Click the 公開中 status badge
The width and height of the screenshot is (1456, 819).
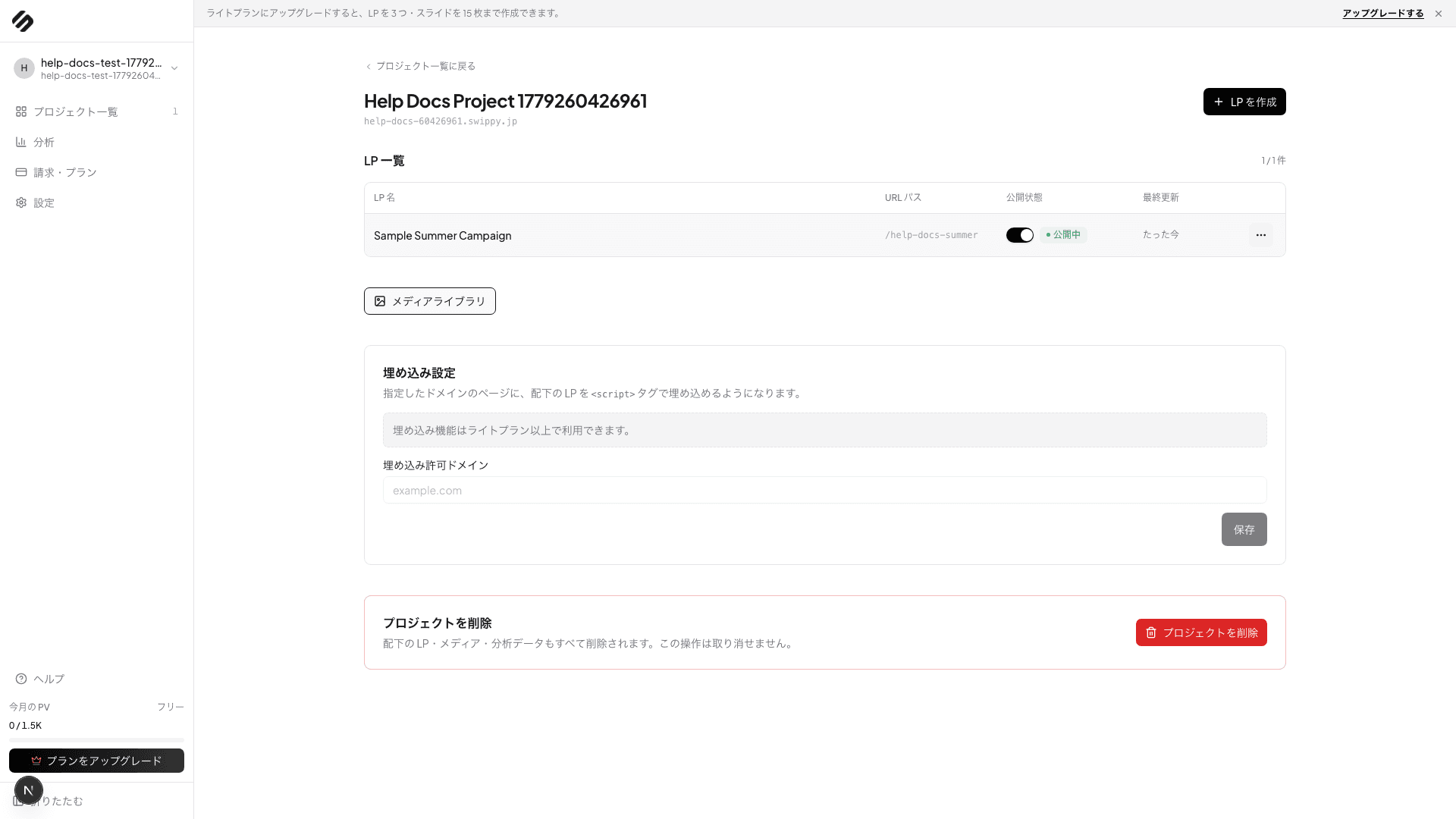pyautogui.click(x=1063, y=235)
